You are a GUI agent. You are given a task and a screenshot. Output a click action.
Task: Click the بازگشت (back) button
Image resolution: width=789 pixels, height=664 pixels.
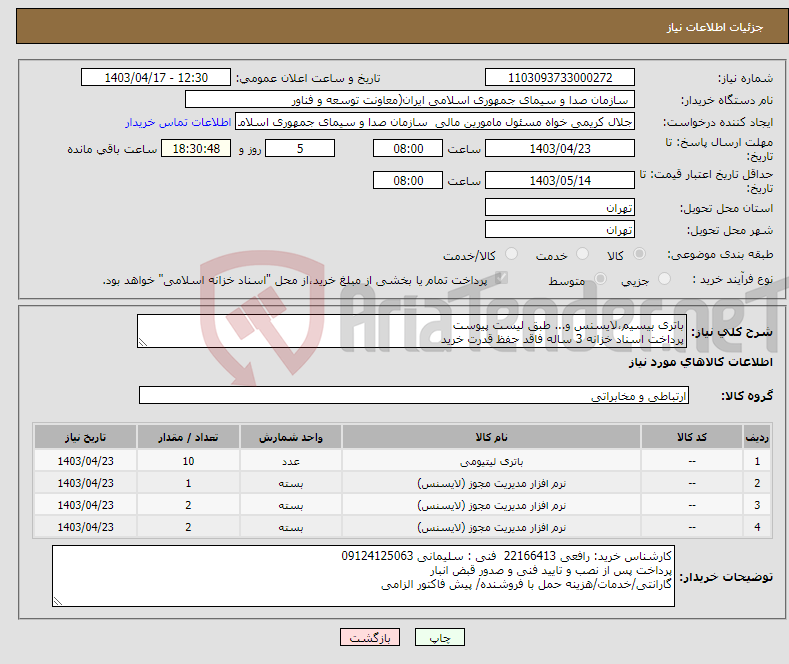[370, 637]
